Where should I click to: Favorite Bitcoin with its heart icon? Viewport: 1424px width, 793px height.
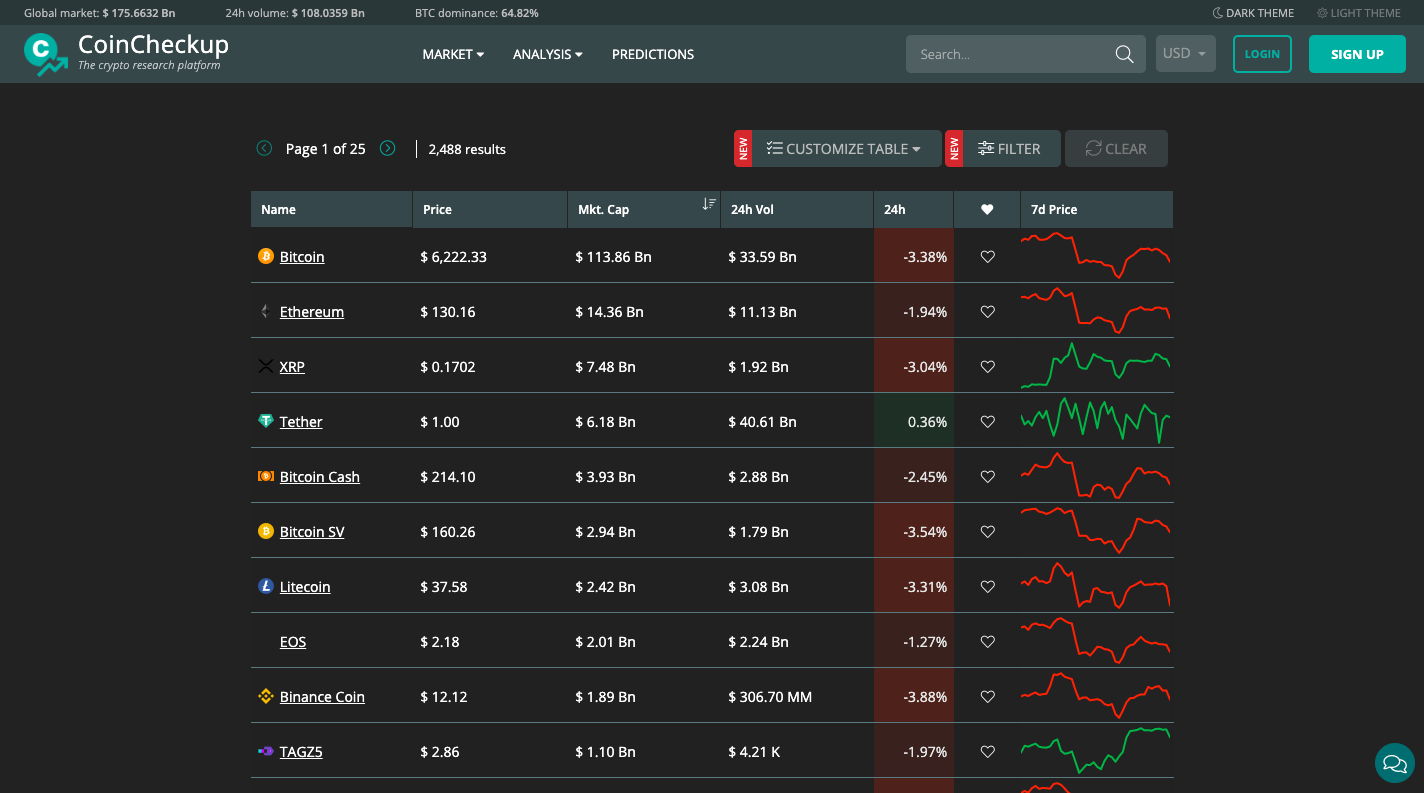click(x=988, y=257)
